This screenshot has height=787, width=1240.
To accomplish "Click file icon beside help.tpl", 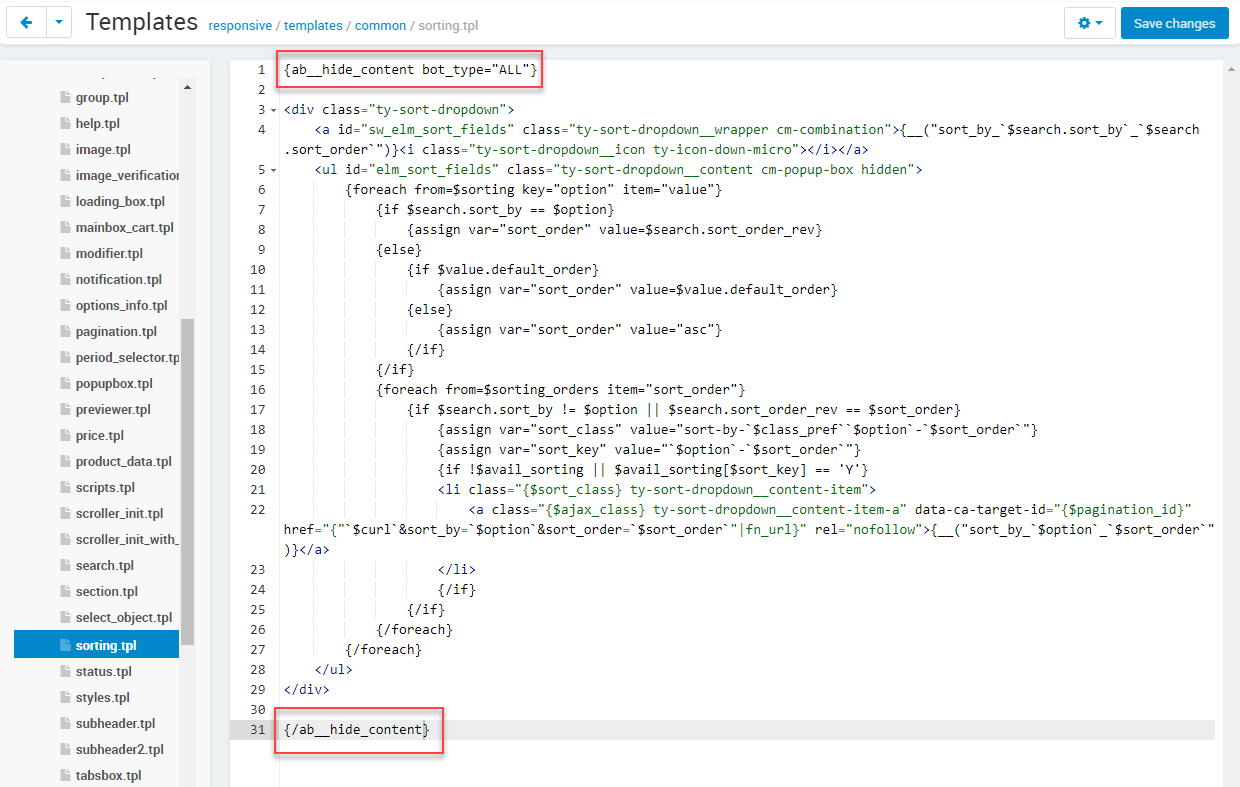I will point(66,124).
